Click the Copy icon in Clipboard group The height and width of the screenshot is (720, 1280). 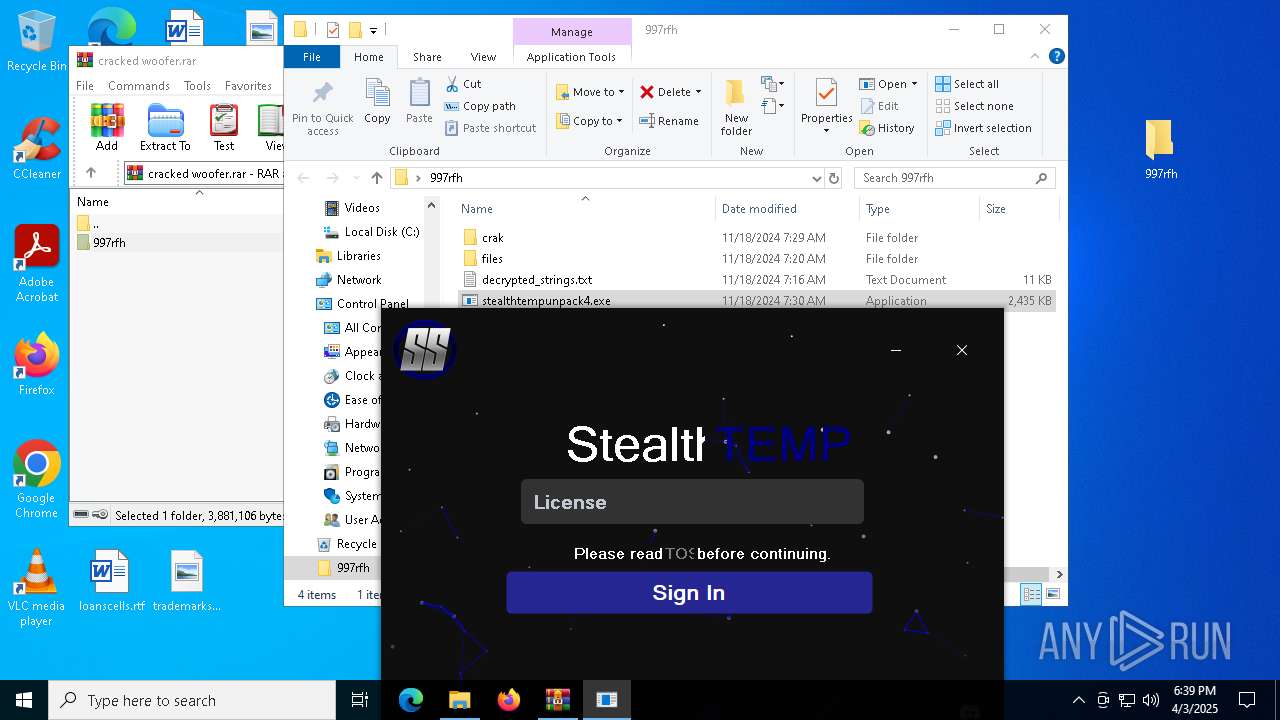(377, 102)
